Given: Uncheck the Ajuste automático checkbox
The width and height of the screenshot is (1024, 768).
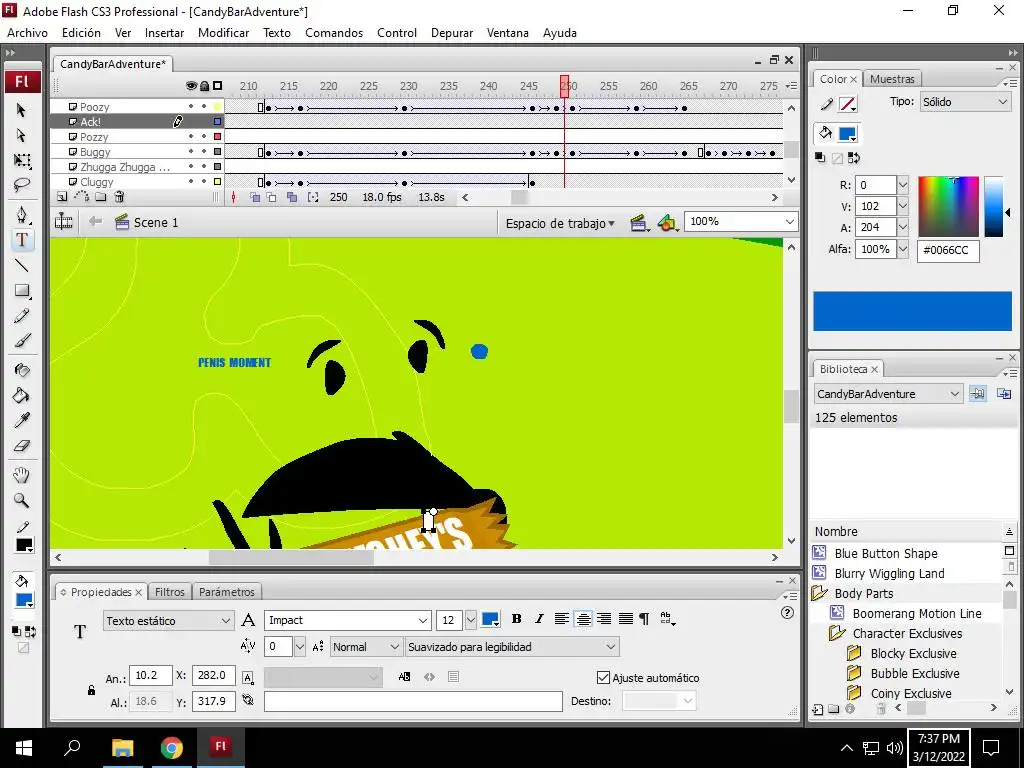Looking at the screenshot, I should click(603, 677).
